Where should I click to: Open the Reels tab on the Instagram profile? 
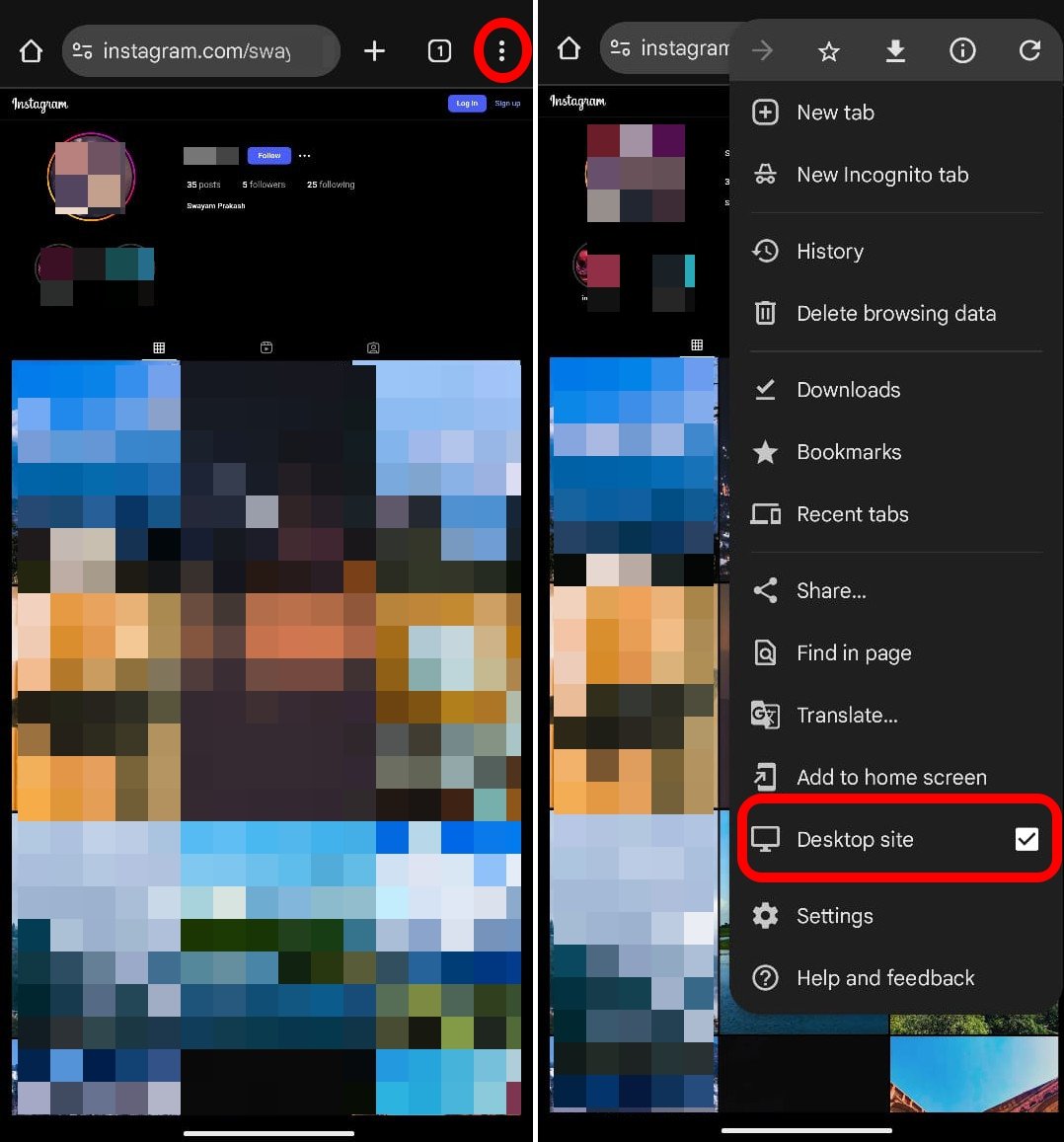[266, 347]
